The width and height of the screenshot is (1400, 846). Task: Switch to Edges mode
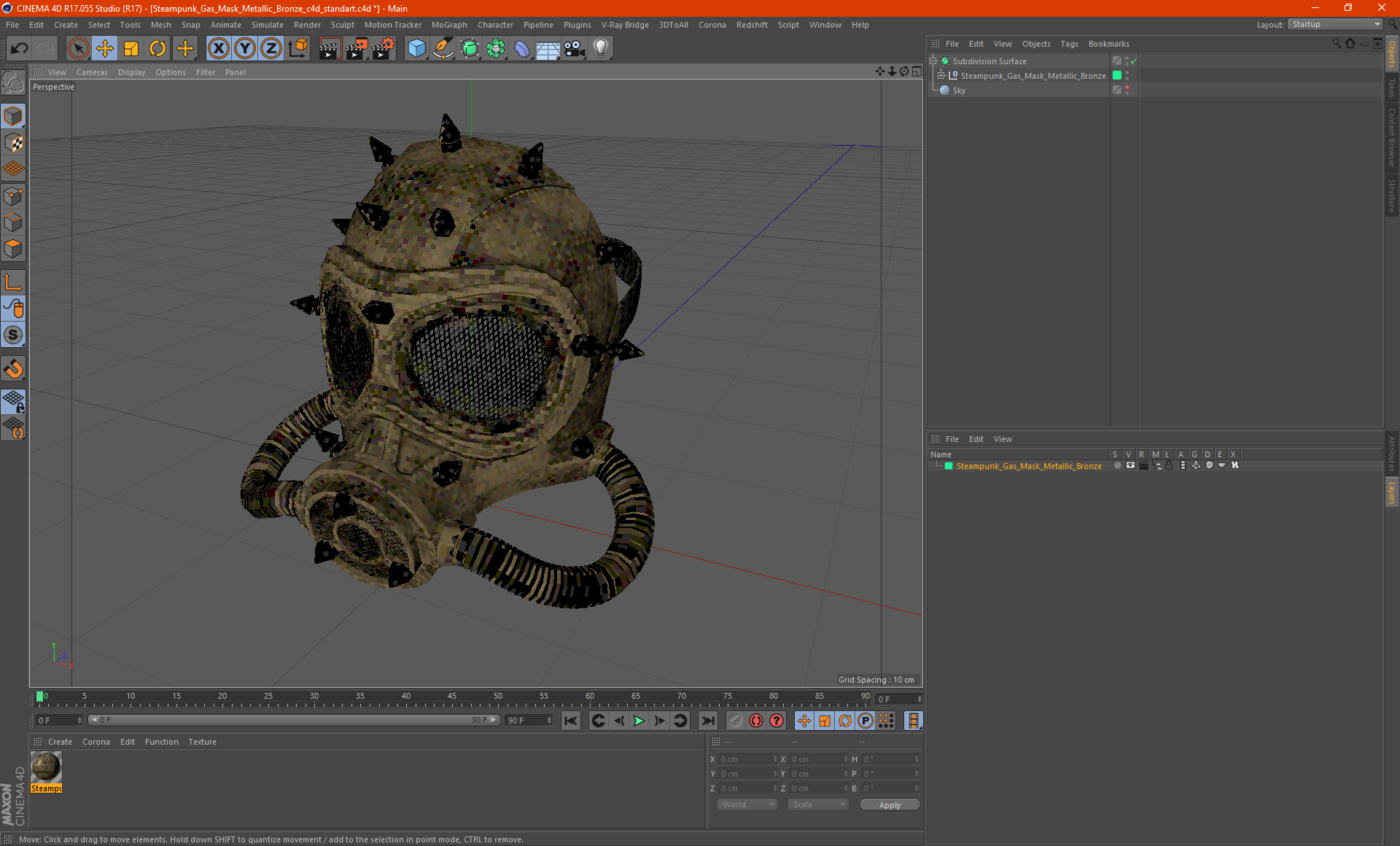point(13,222)
